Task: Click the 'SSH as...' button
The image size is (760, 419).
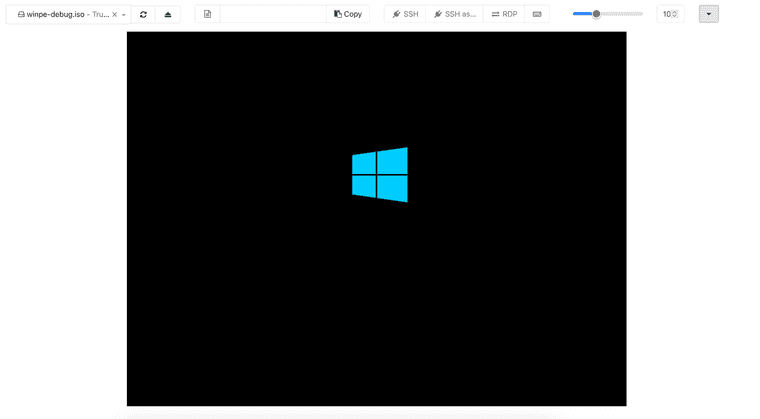Action: [x=454, y=14]
